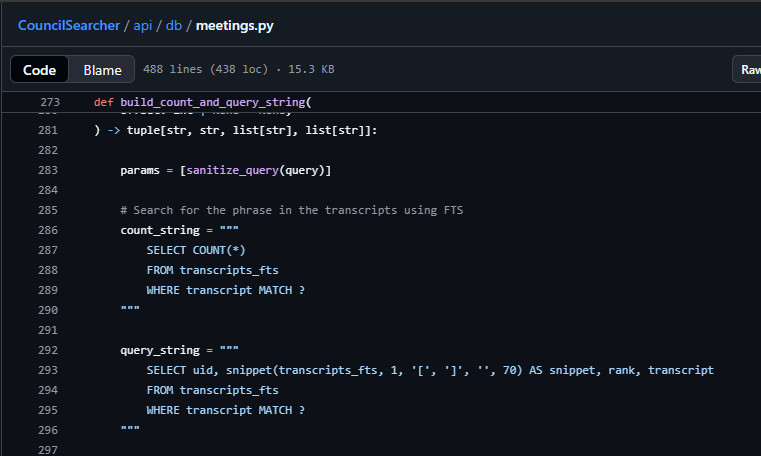The width and height of the screenshot is (761, 456).
Task: Select line number 293
Action: coord(48,370)
